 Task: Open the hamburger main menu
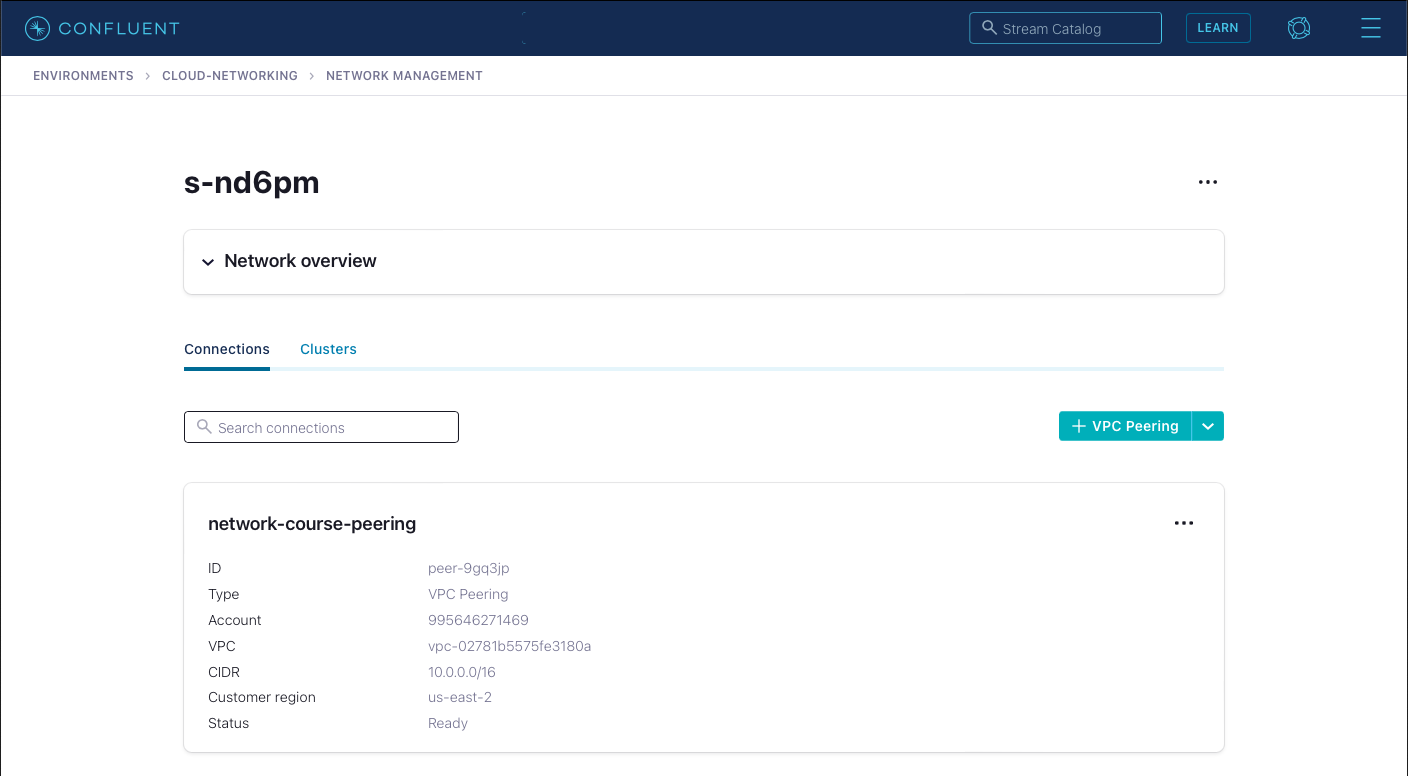[x=1371, y=28]
